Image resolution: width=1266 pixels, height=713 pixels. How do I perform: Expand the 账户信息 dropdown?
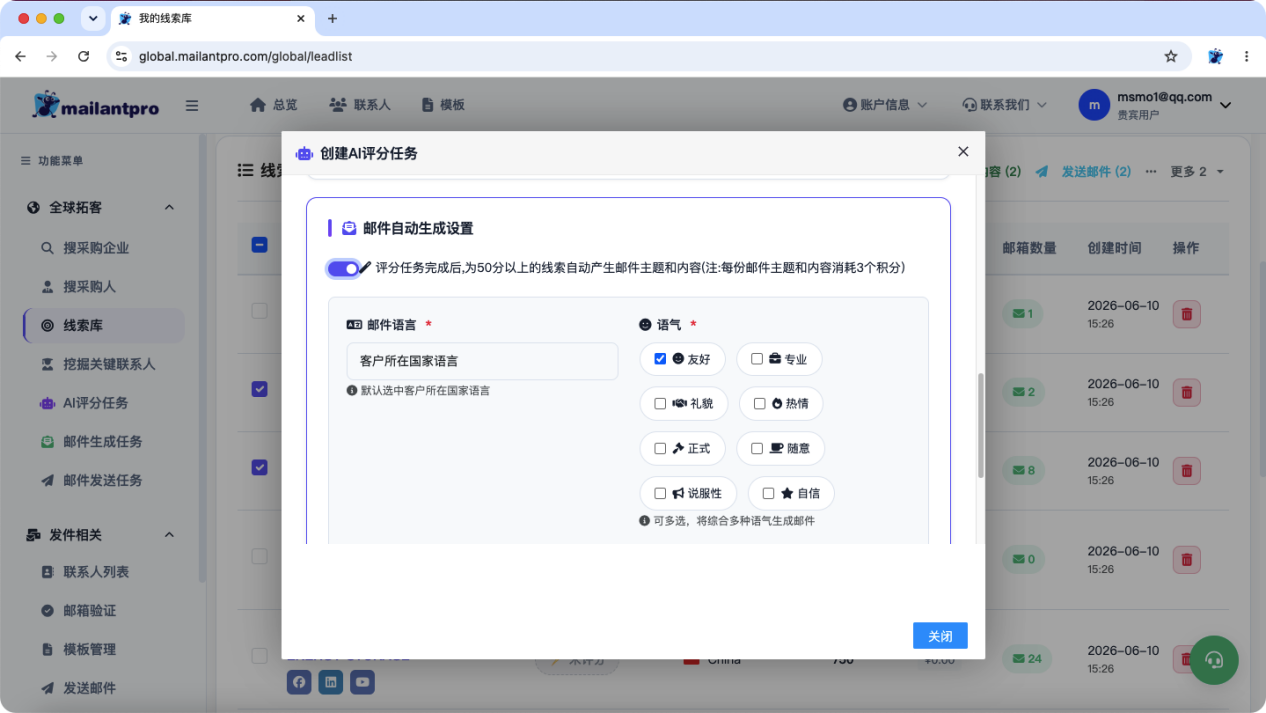coord(885,105)
